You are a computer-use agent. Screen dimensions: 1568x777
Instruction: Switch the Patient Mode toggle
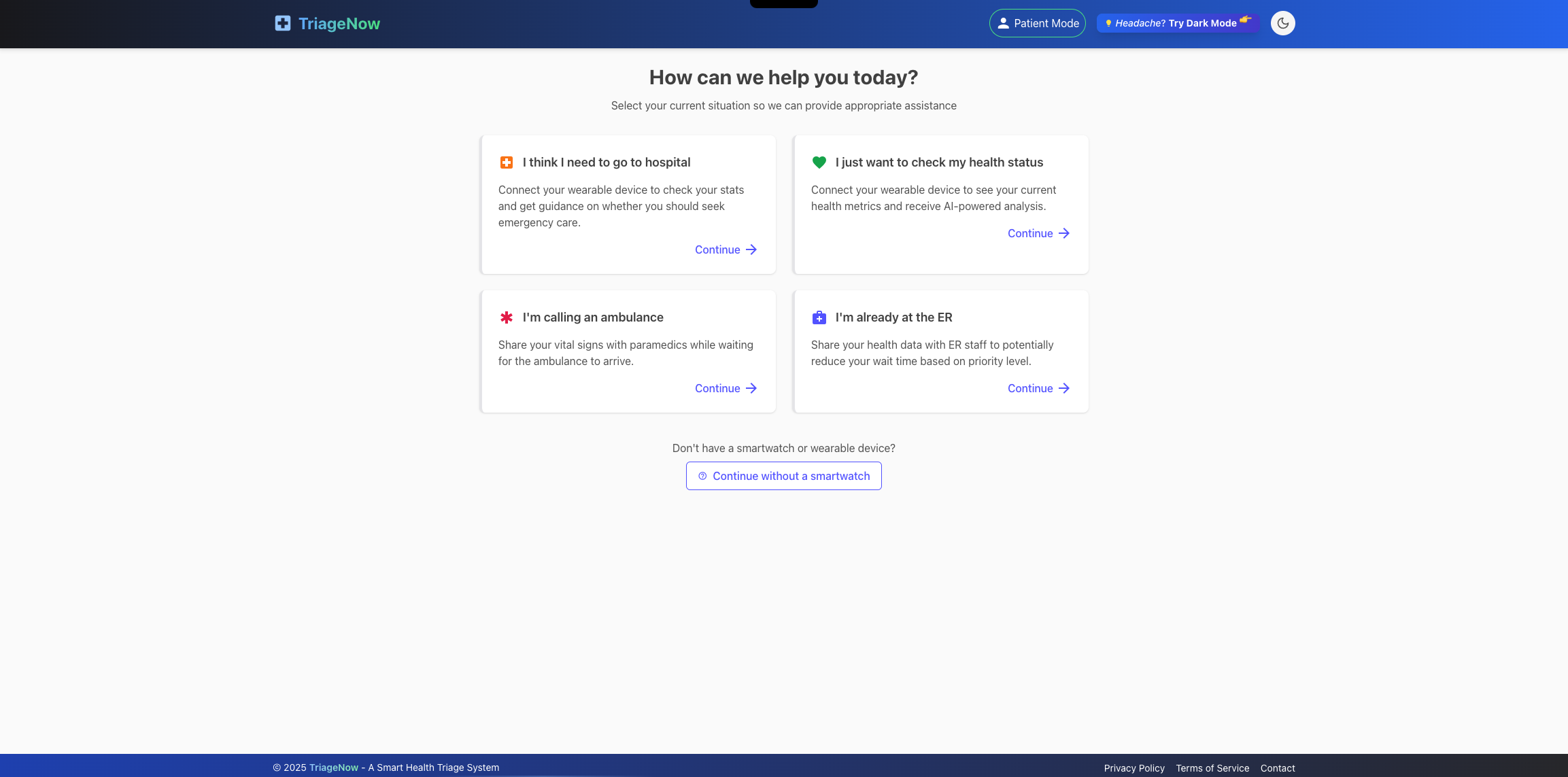pyautogui.click(x=1037, y=23)
